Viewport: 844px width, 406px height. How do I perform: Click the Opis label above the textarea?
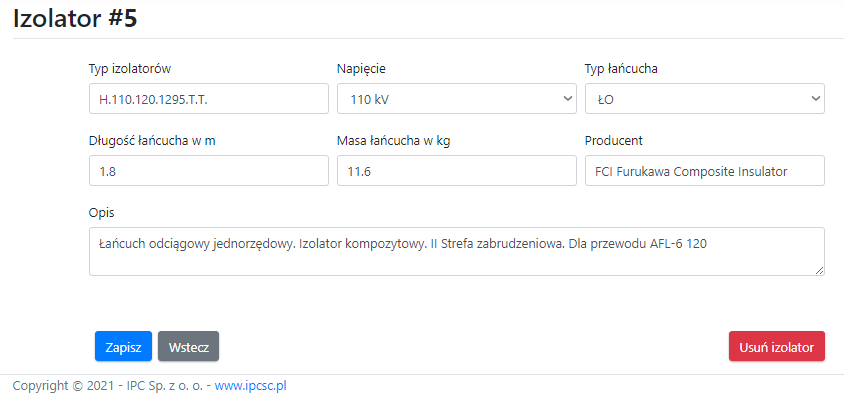click(102, 213)
